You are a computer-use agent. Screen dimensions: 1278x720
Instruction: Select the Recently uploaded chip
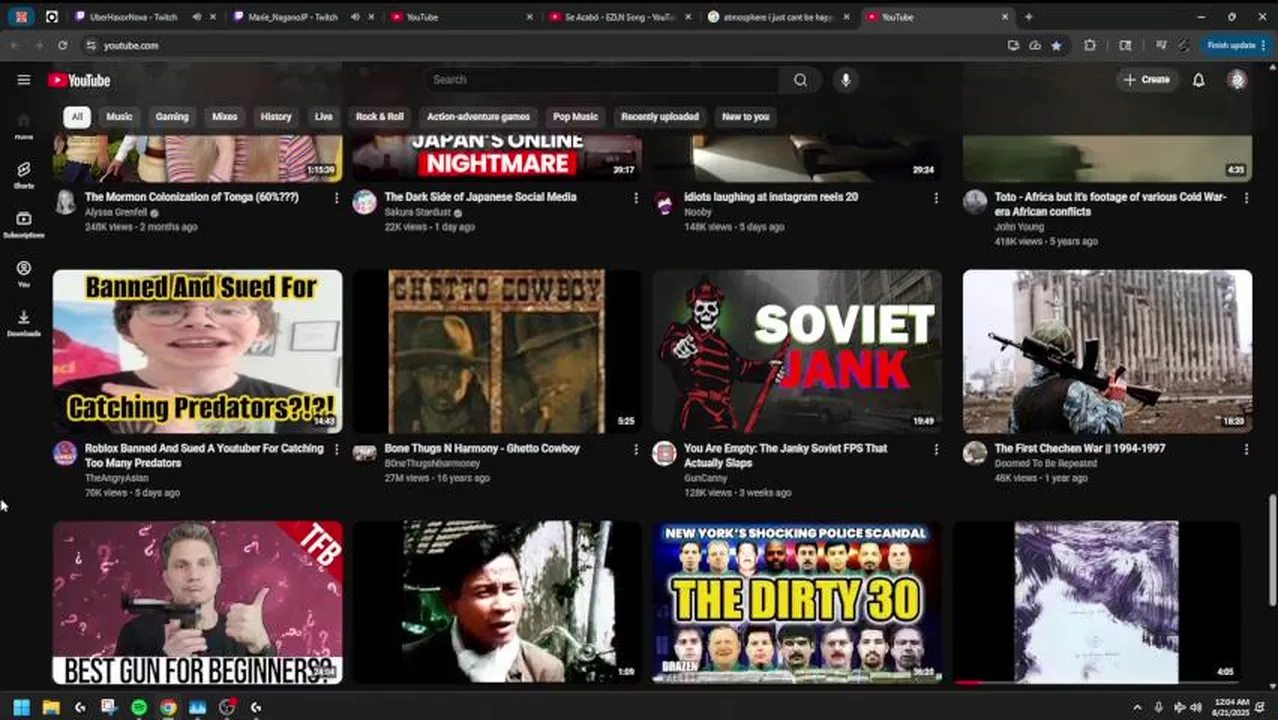point(660,117)
